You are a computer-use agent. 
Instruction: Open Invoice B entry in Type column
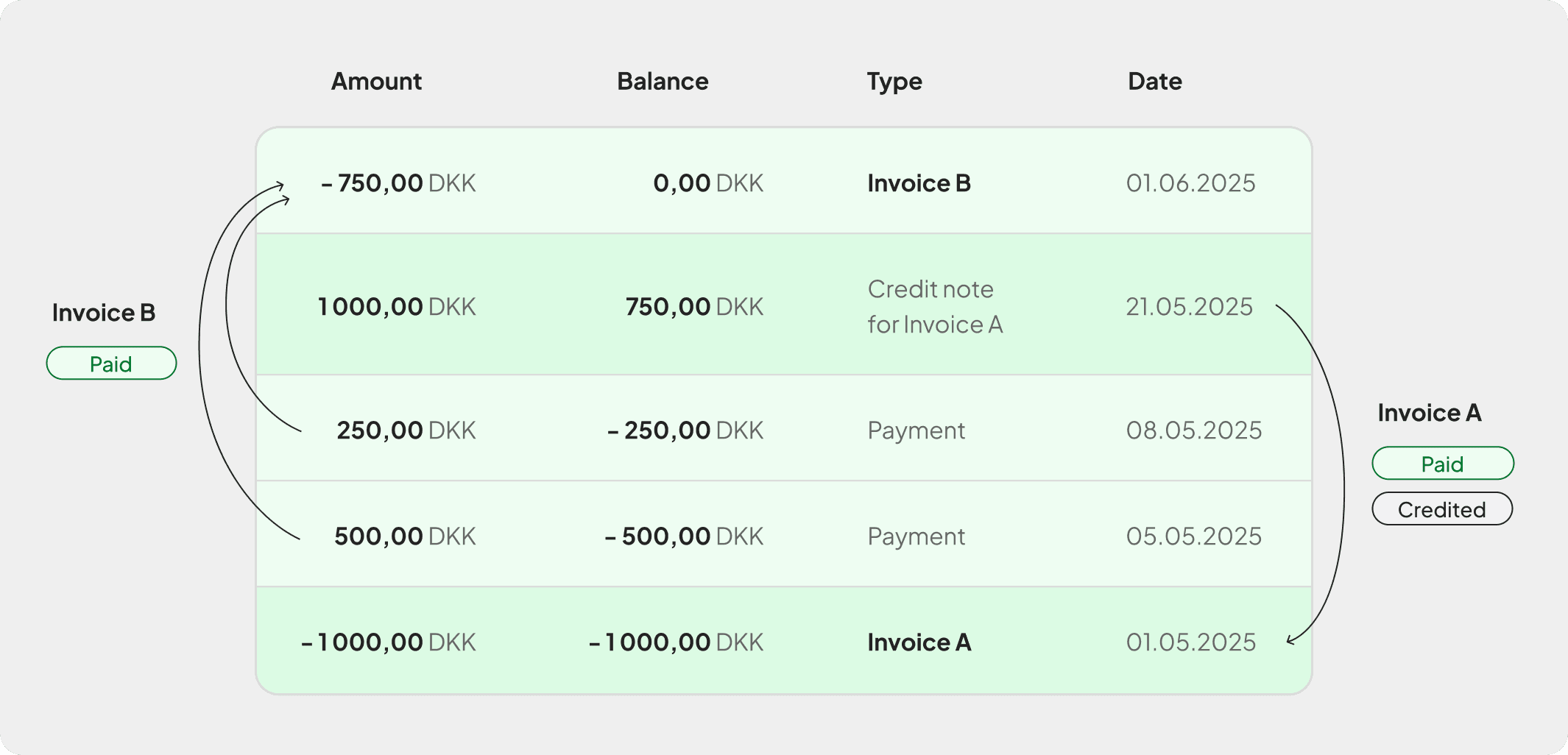tap(919, 183)
